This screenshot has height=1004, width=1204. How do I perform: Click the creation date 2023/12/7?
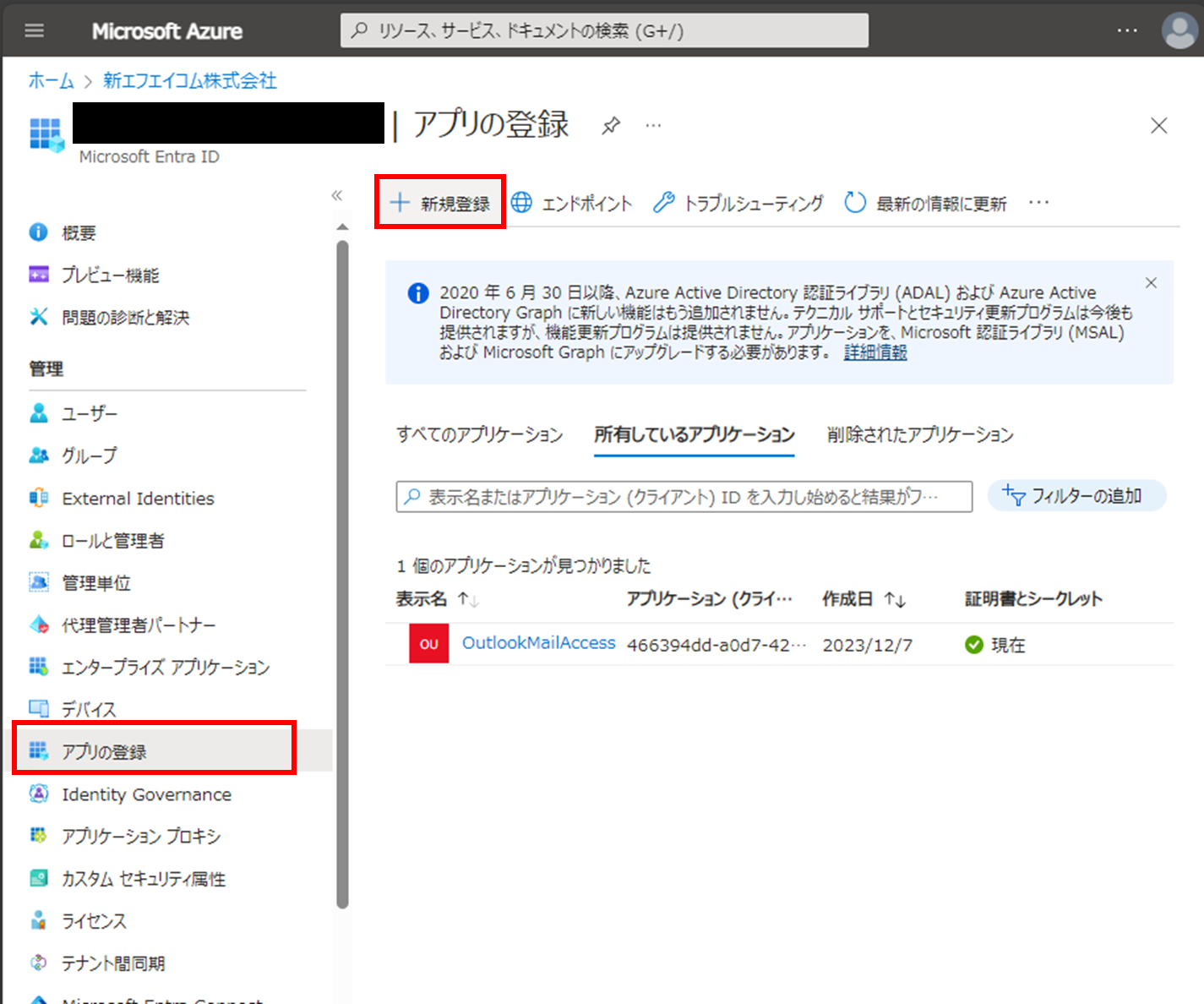868,645
